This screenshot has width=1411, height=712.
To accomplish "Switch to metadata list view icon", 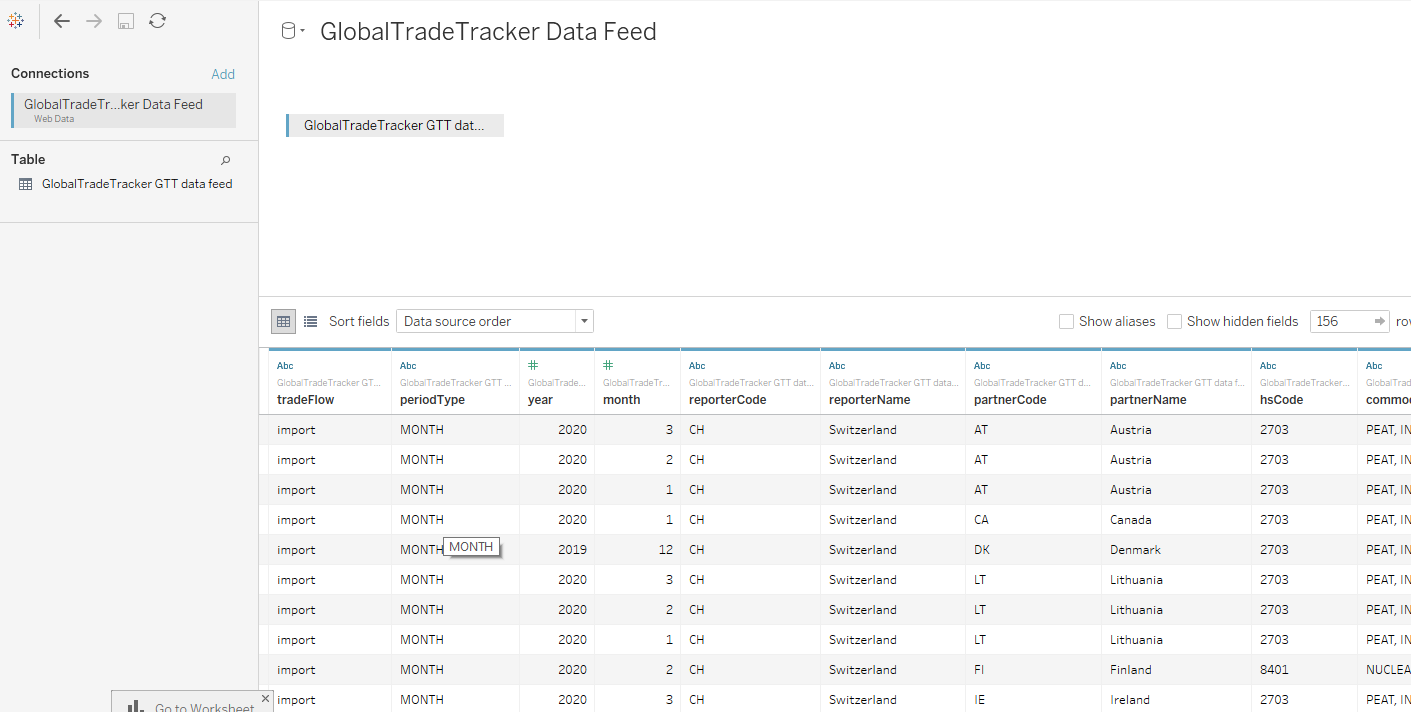I will click(310, 321).
